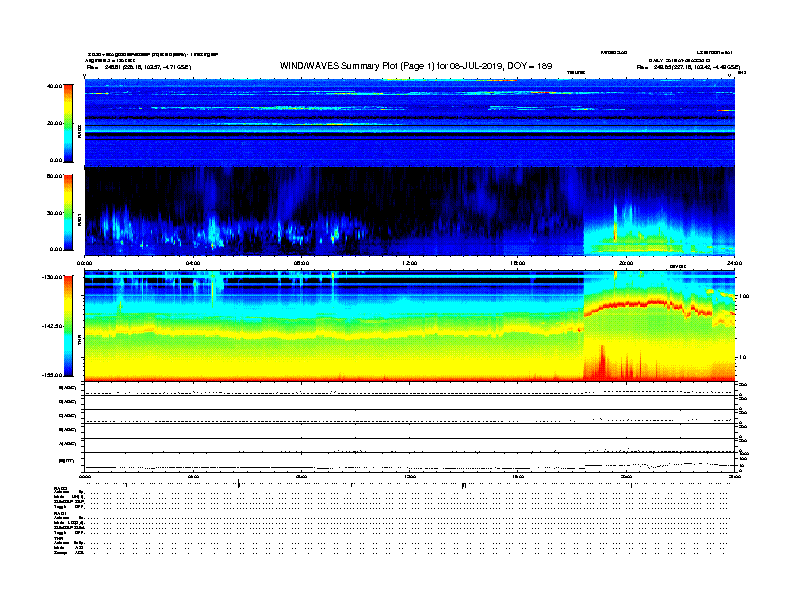The image size is (792, 612).
Task: Select the 40.00 label on RAD2 scale
Action: (x=55, y=86)
